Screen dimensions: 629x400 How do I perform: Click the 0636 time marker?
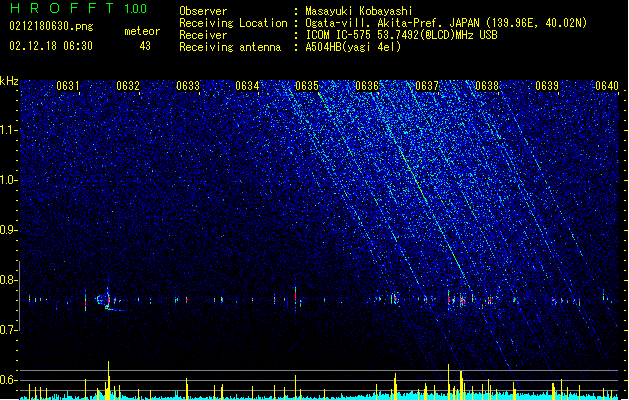(x=367, y=86)
